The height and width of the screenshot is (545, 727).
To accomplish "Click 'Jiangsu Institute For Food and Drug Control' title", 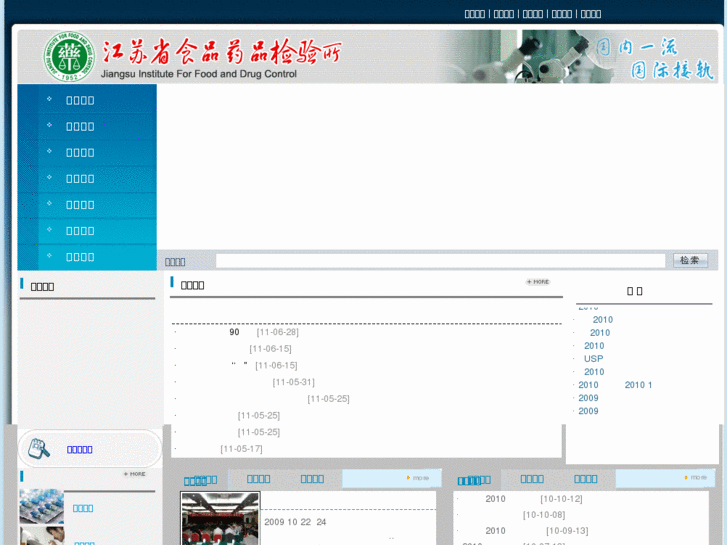I will (198, 74).
